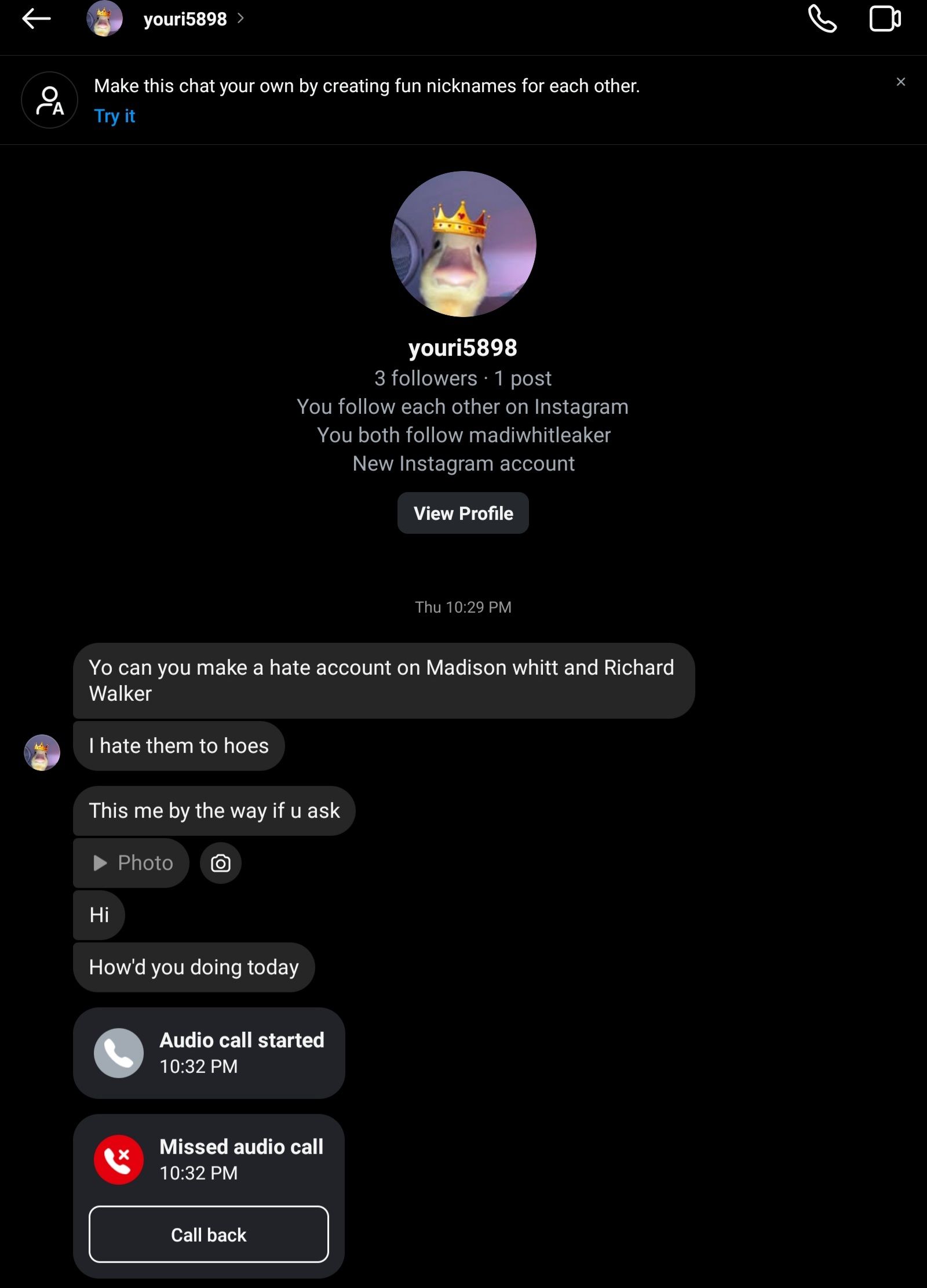Tap the red missed call icon

[x=119, y=1160]
